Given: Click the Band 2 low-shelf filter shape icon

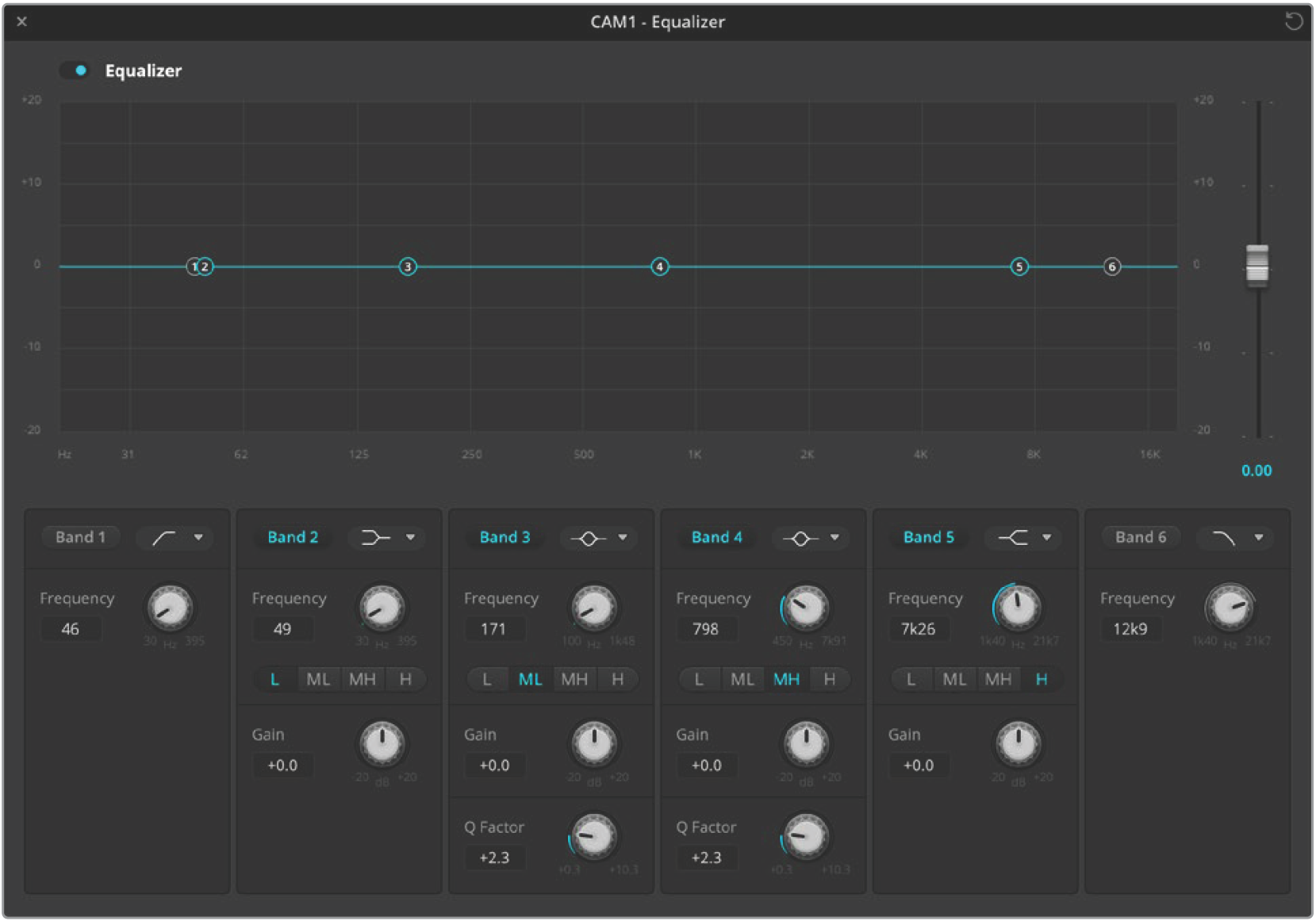Looking at the screenshot, I should pyautogui.click(x=375, y=539).
